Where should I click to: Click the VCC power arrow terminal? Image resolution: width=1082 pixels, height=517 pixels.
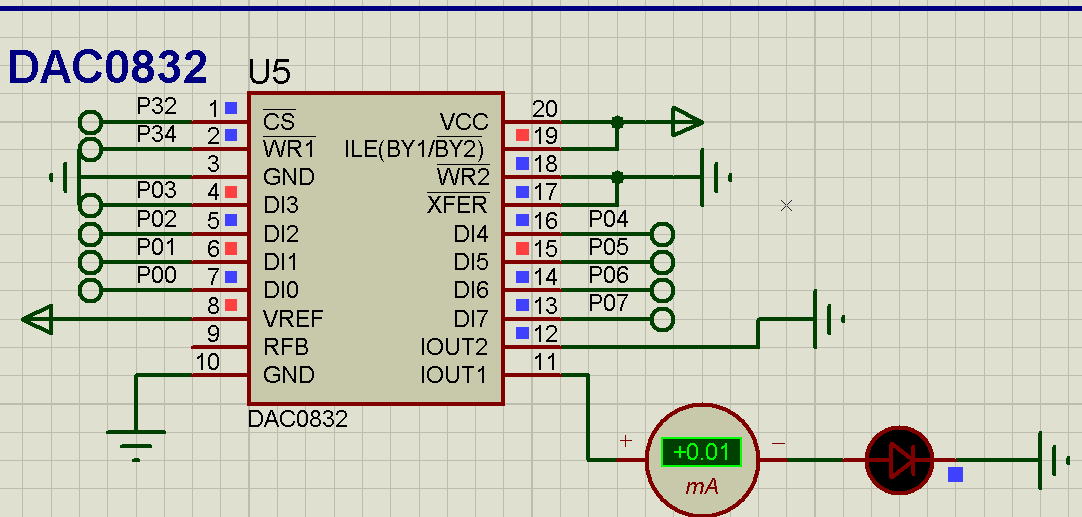click(x=687, y=122)
